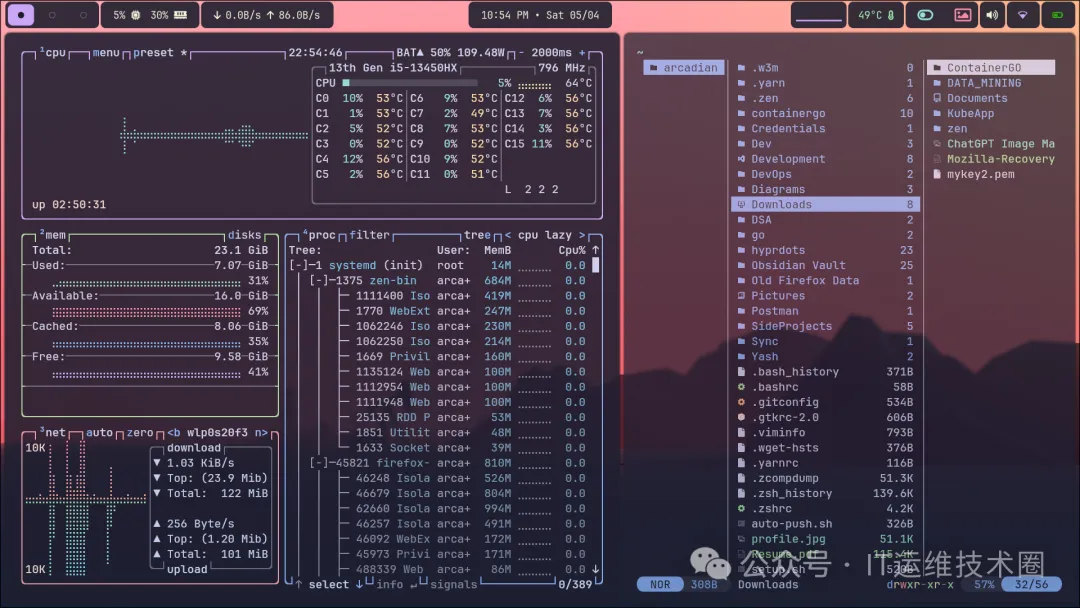Click the battery status icon in top bar

point(1054,15)
